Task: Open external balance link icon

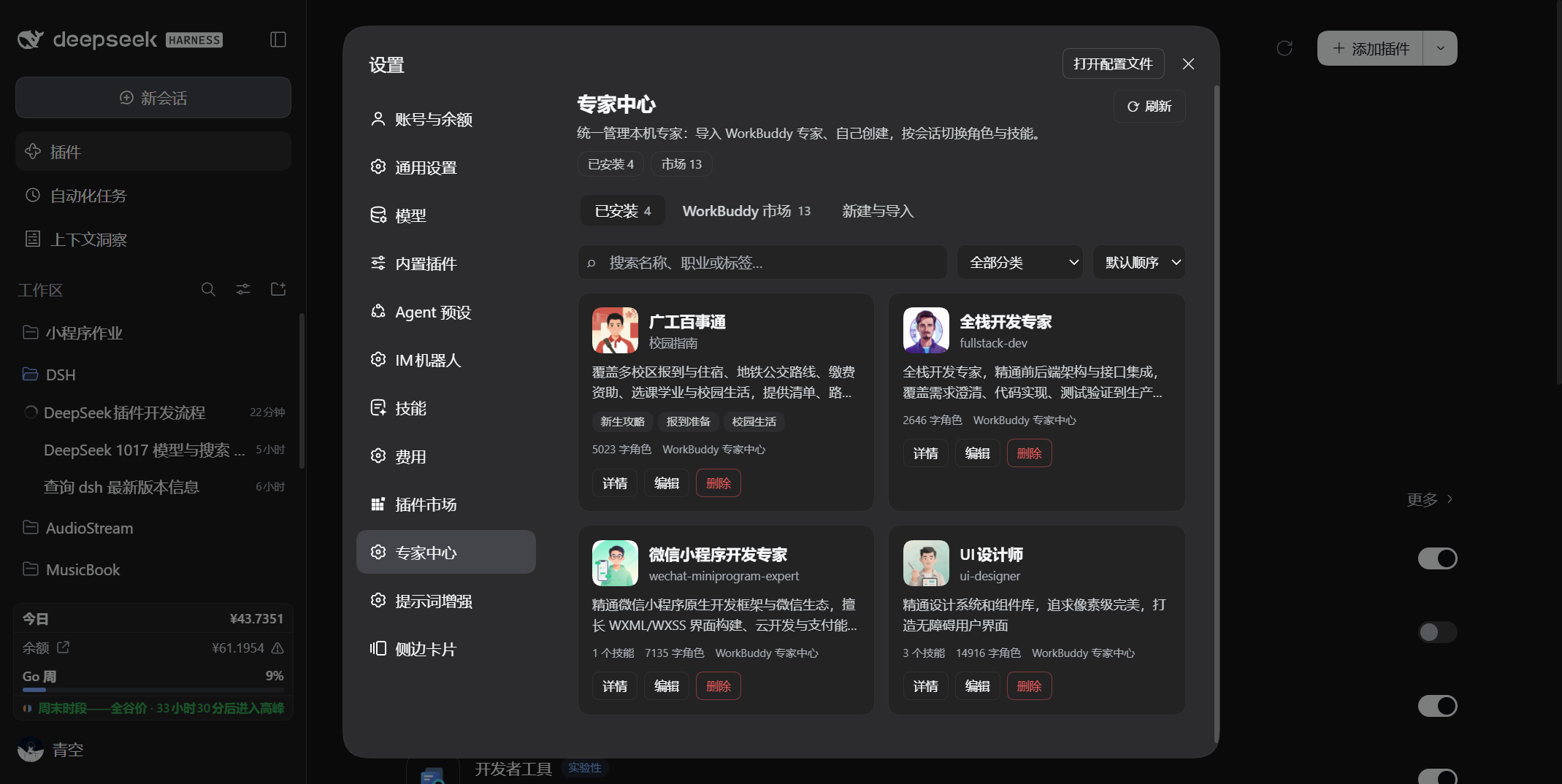Action: tap(64, 647)
